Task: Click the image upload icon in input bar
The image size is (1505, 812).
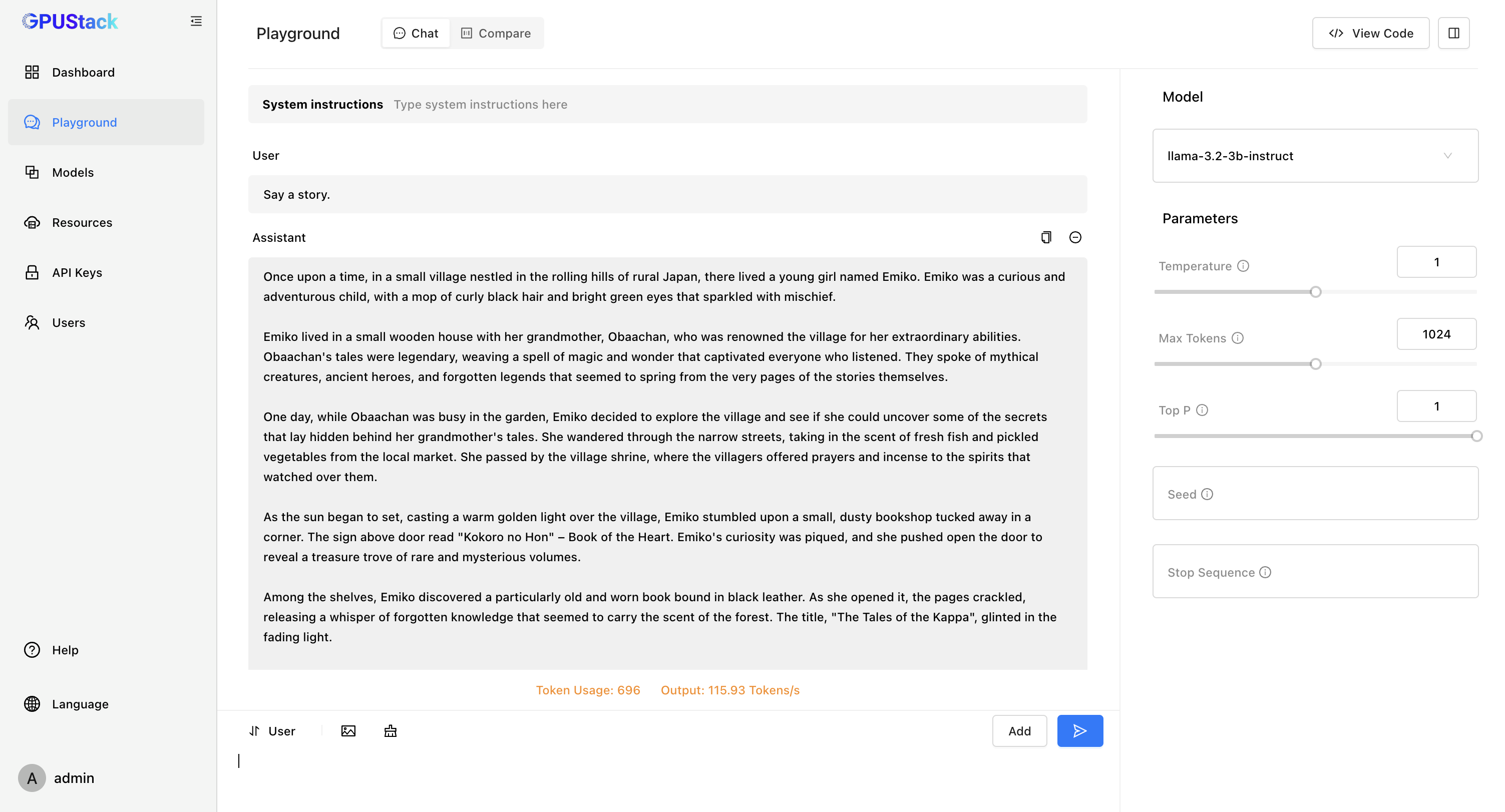Action: pyautogui.click(x=348, y=731)
